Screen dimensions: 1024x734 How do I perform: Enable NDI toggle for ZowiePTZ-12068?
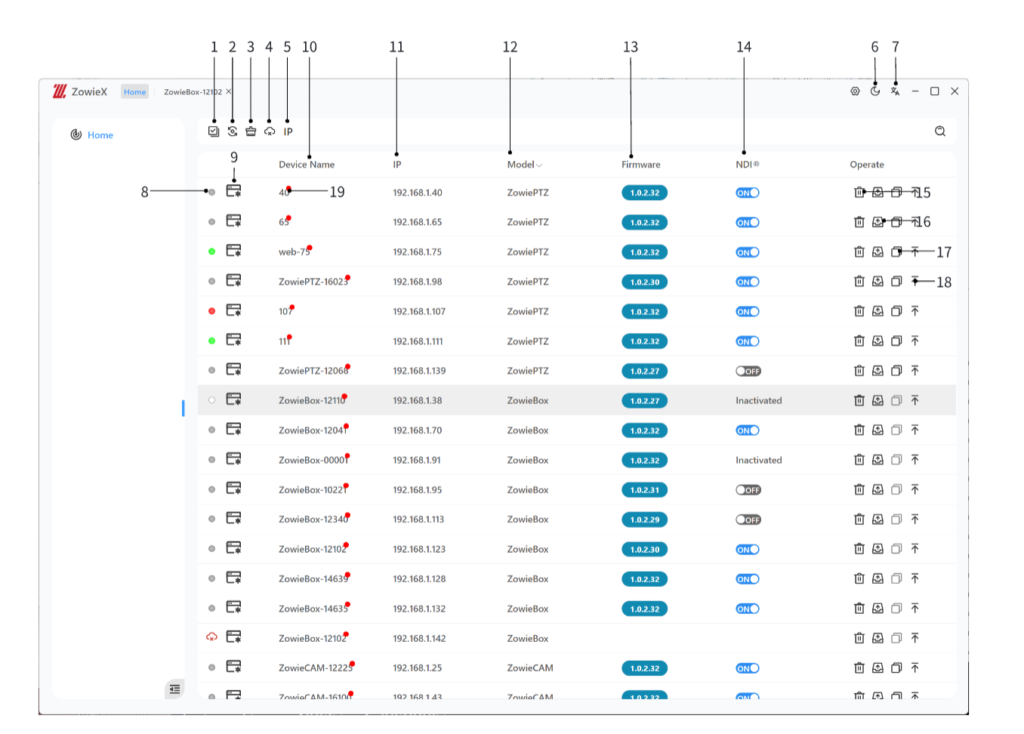click(747, 371)
